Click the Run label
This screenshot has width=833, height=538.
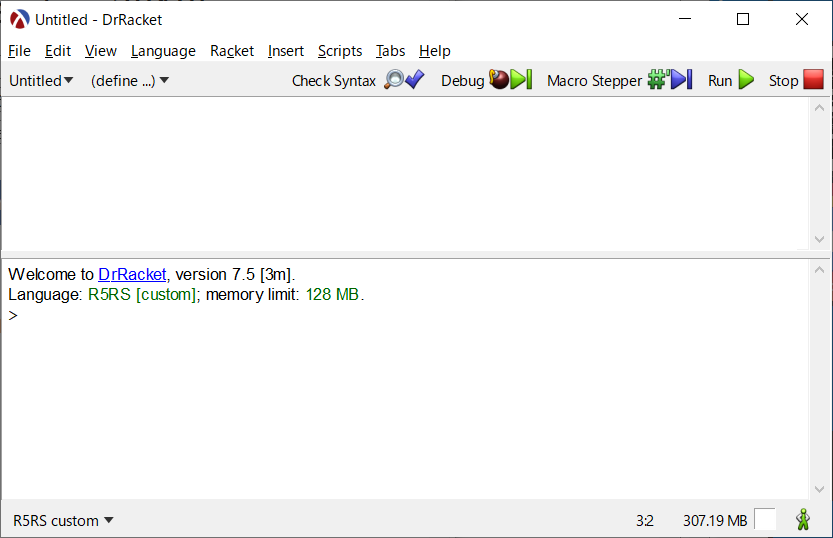(x=720, y=81)
